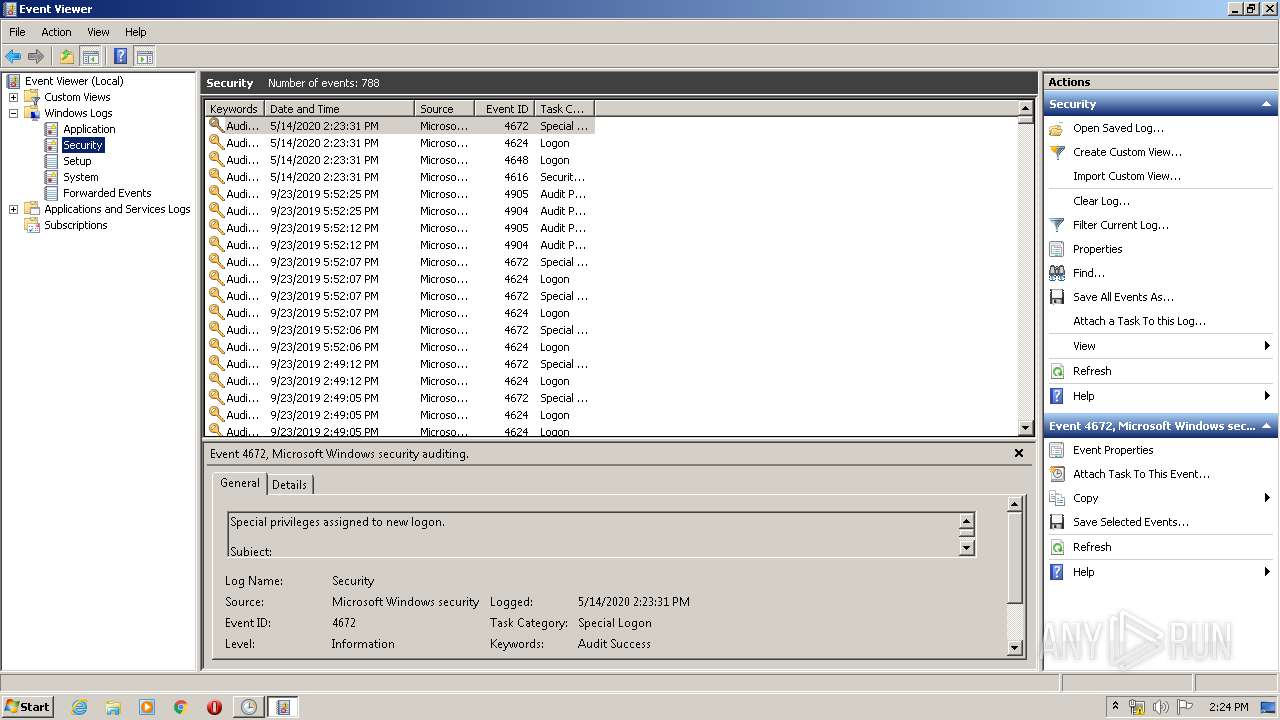Click Create Custom View funnel icon

tap(1057, 152)
